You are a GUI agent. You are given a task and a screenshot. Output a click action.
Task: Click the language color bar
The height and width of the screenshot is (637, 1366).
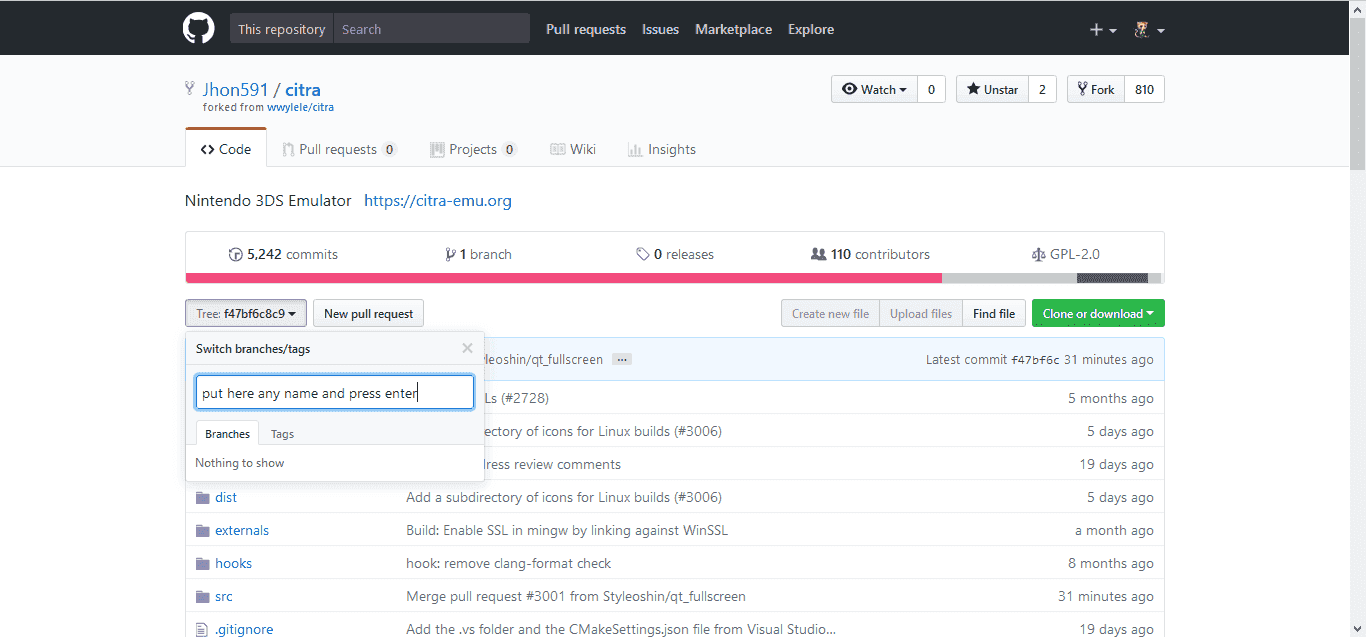[675, 278]
